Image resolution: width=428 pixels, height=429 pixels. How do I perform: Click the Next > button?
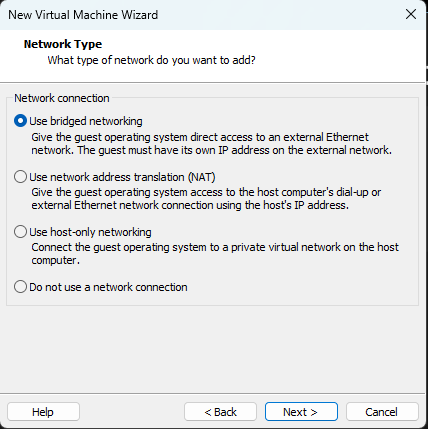point(301,412)
